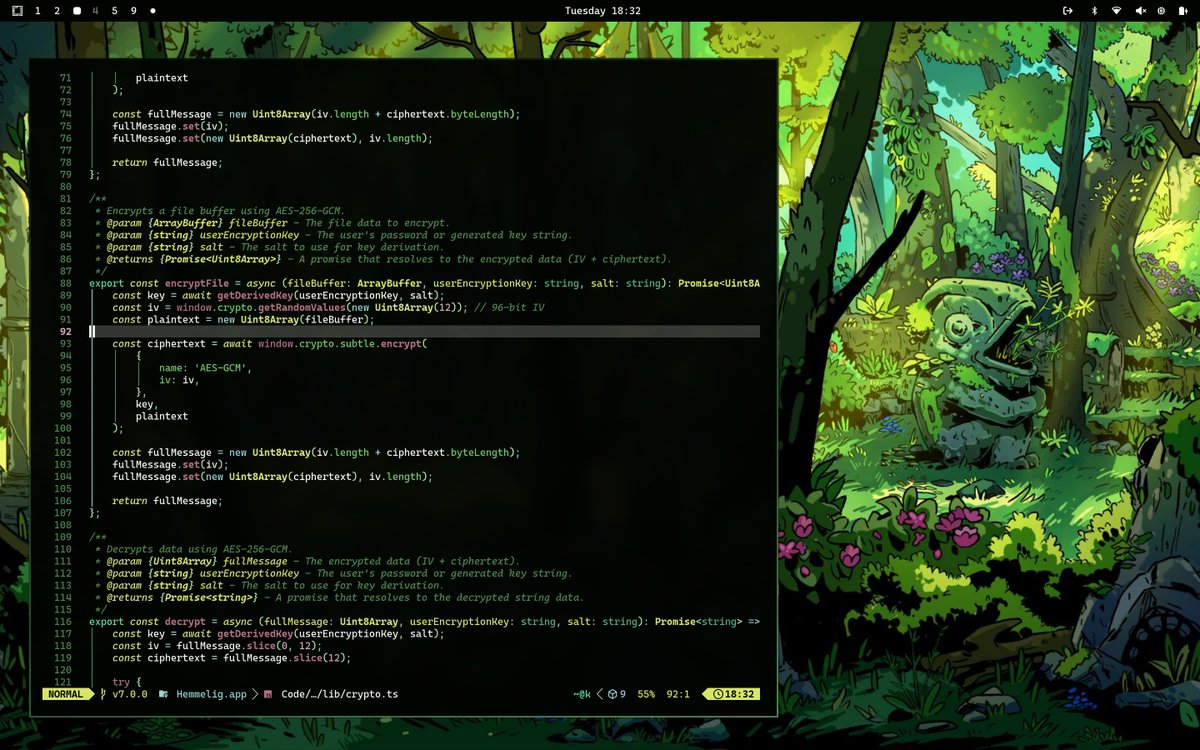Click 'return fullMessage;' on line 78
The height and width of the screenshot is (750, 1200).
[x=167, y=163]
